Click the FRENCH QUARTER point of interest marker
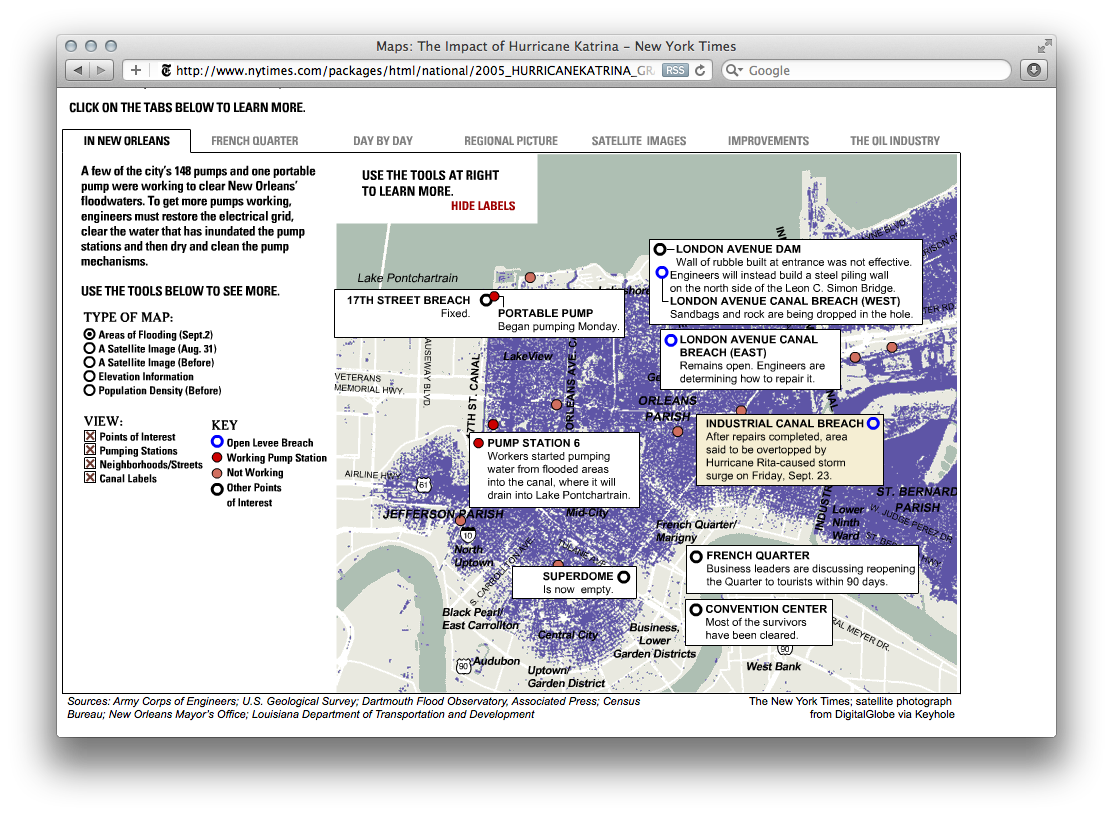1113x816 pixels. [697, 556]
